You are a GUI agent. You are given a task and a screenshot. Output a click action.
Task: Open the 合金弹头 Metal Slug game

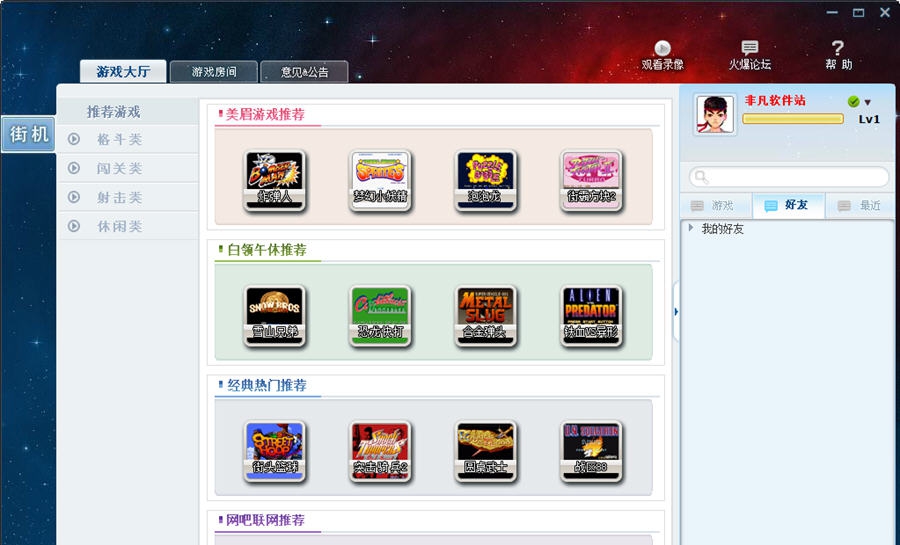486,316
